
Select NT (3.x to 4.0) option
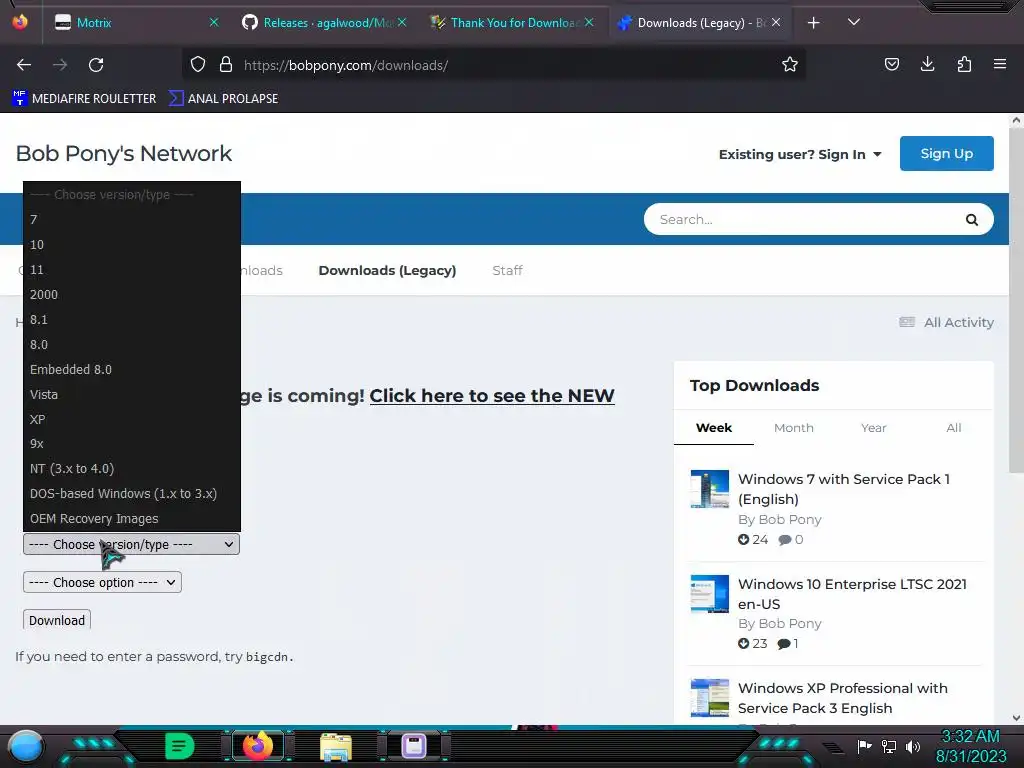click(x=131, y=468)
